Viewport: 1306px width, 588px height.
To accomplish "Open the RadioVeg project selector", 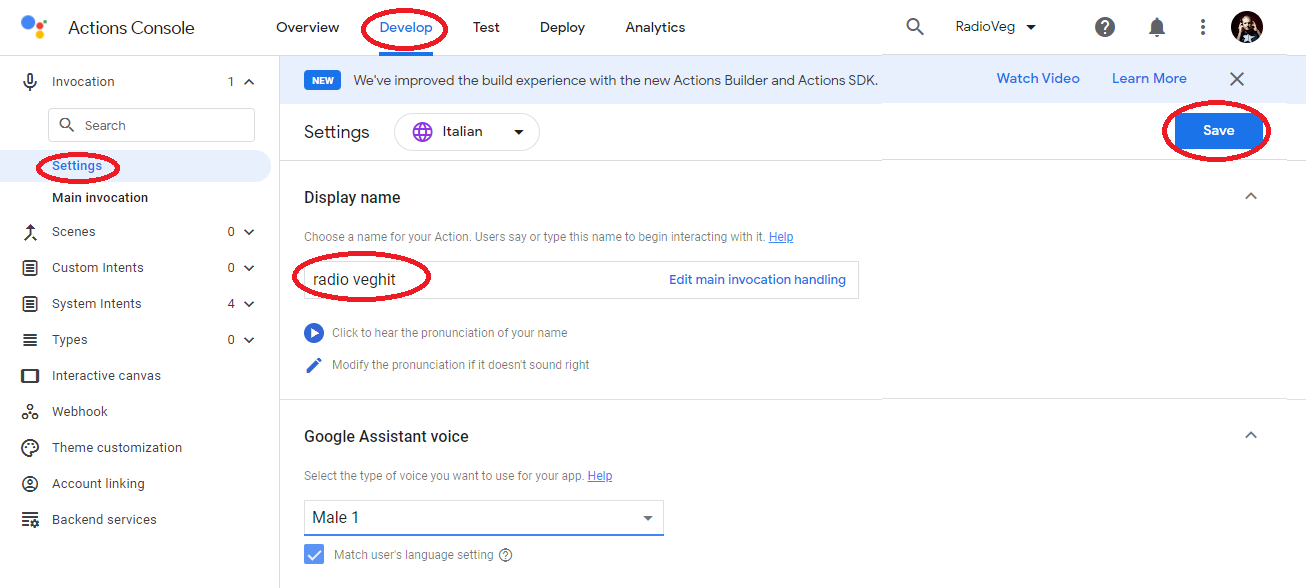I will (995, 27).
